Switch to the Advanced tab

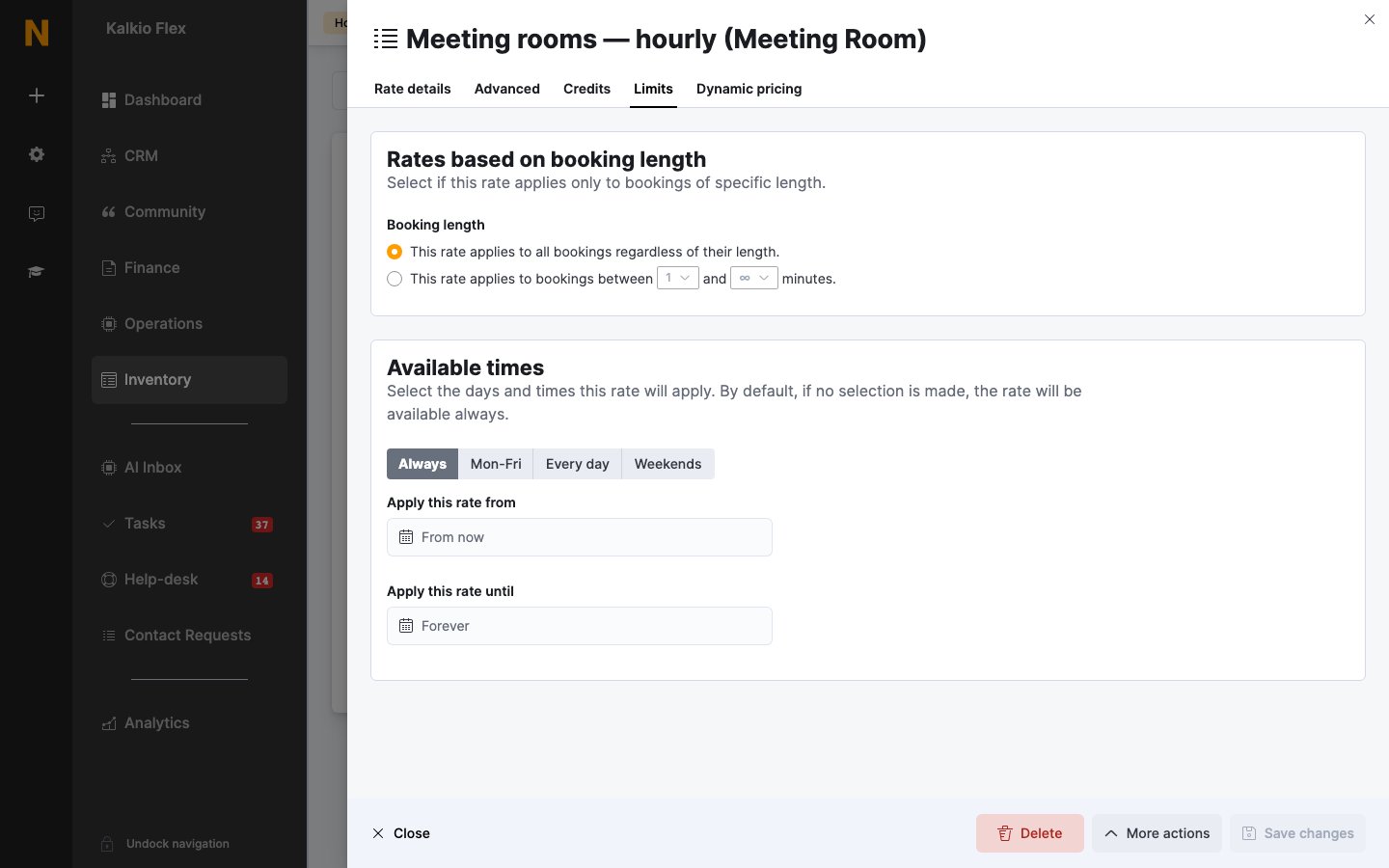(x=507, y=89)
